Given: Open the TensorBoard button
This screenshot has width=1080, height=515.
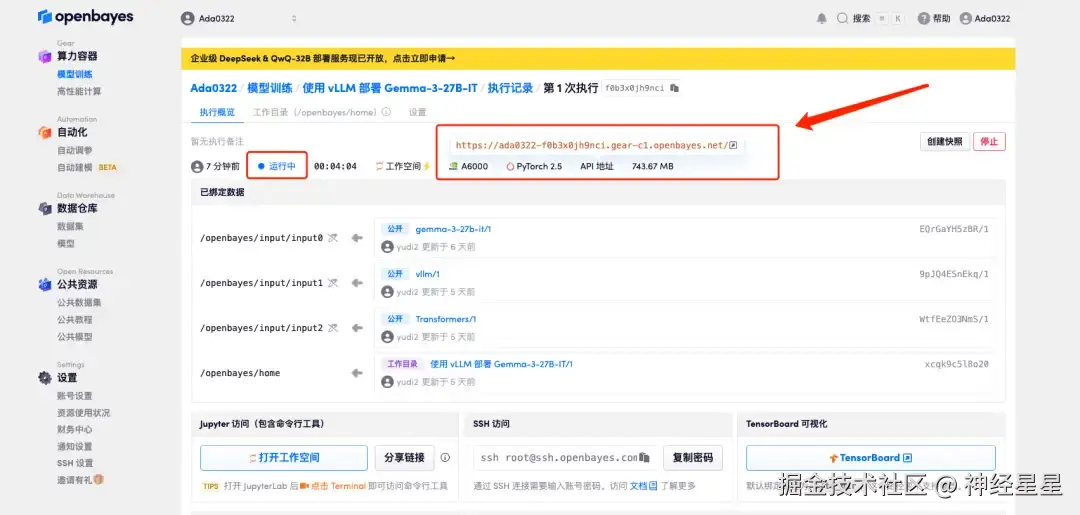Looking at the screenshot, I should pos(871,457).
